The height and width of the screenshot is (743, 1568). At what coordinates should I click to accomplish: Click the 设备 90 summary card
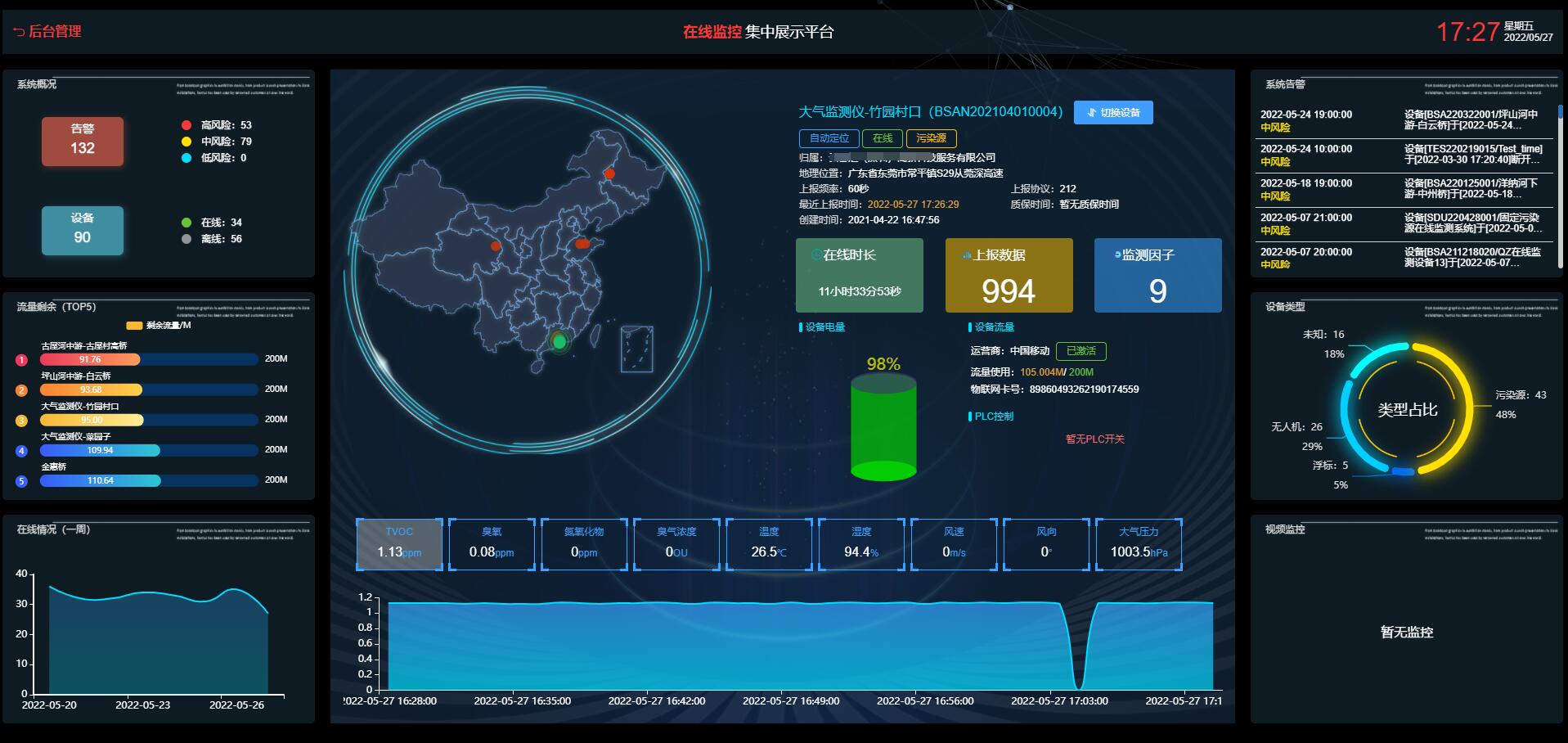83,230
